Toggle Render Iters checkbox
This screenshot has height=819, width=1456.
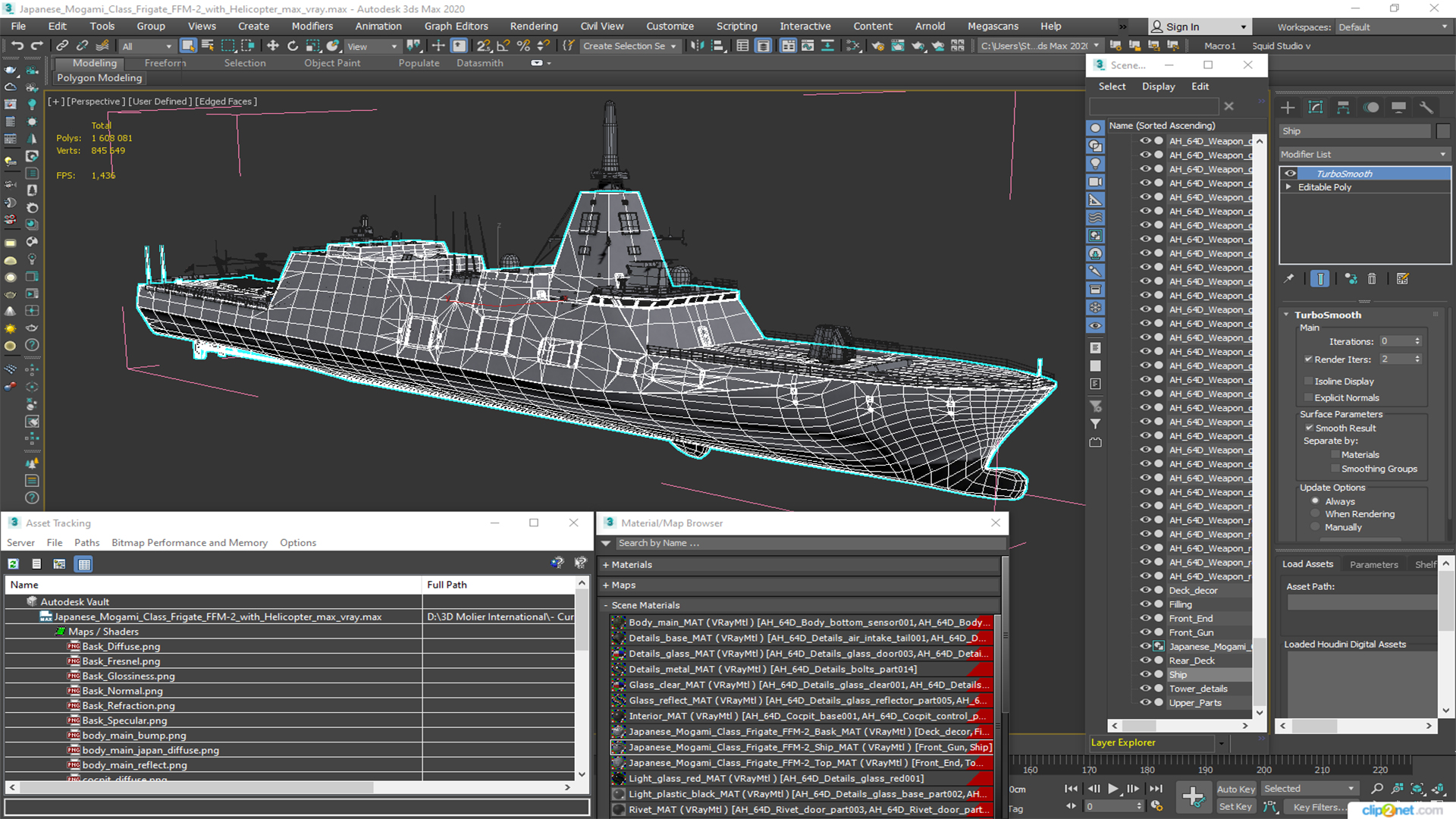(1308, 359)
